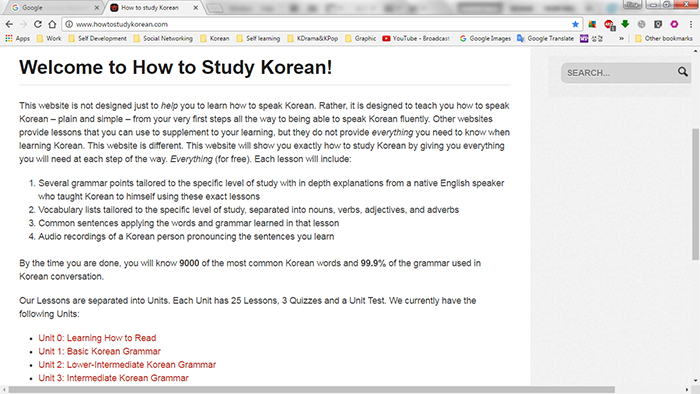Expand the Self Development bookmarks folder

97,38
